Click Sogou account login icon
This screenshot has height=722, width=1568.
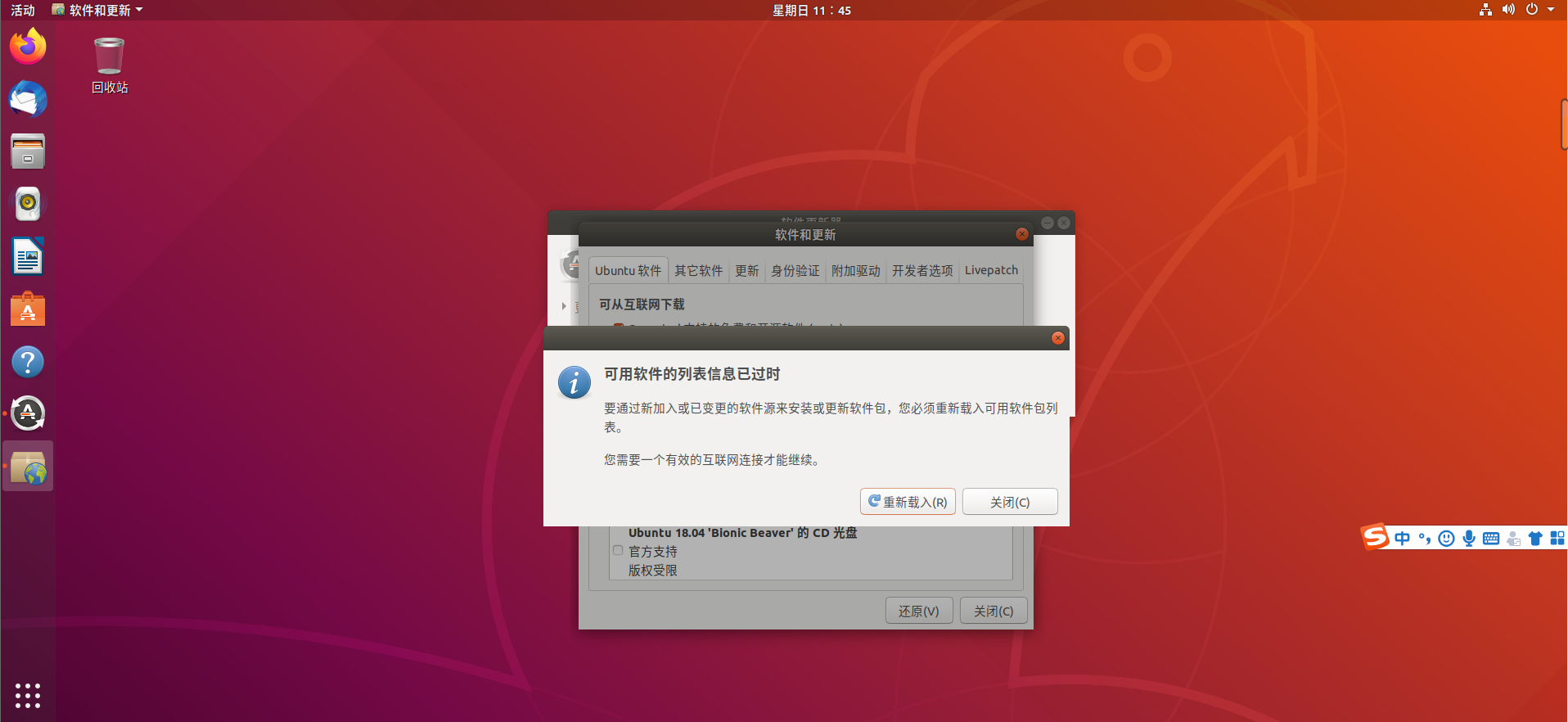1513,538
